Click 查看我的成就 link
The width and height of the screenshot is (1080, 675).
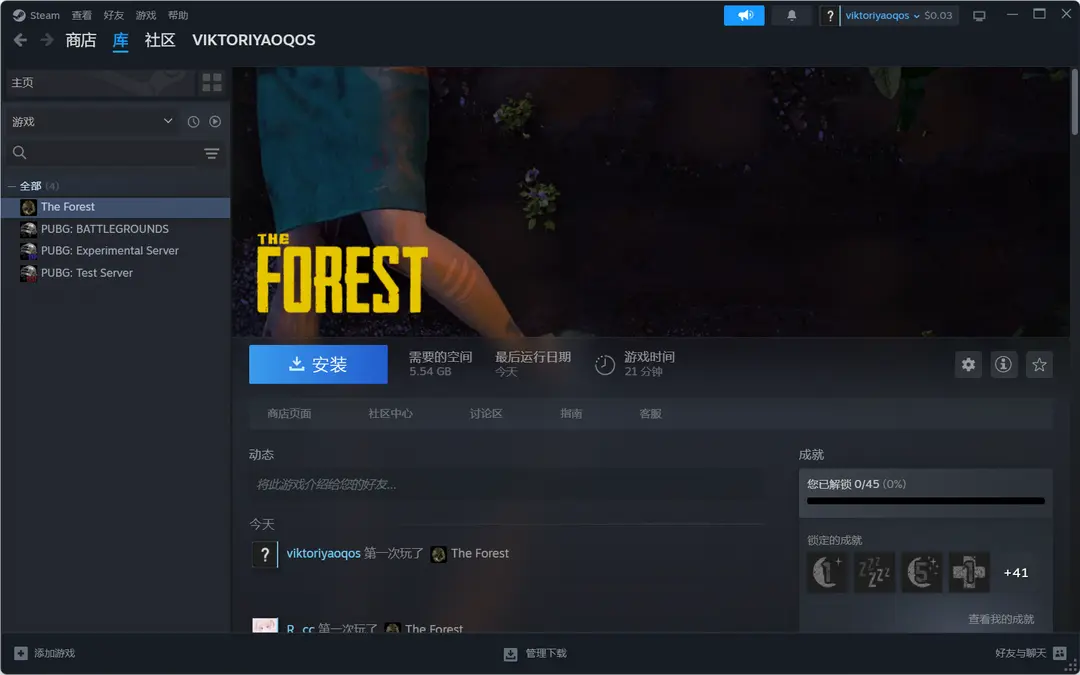1001,619
